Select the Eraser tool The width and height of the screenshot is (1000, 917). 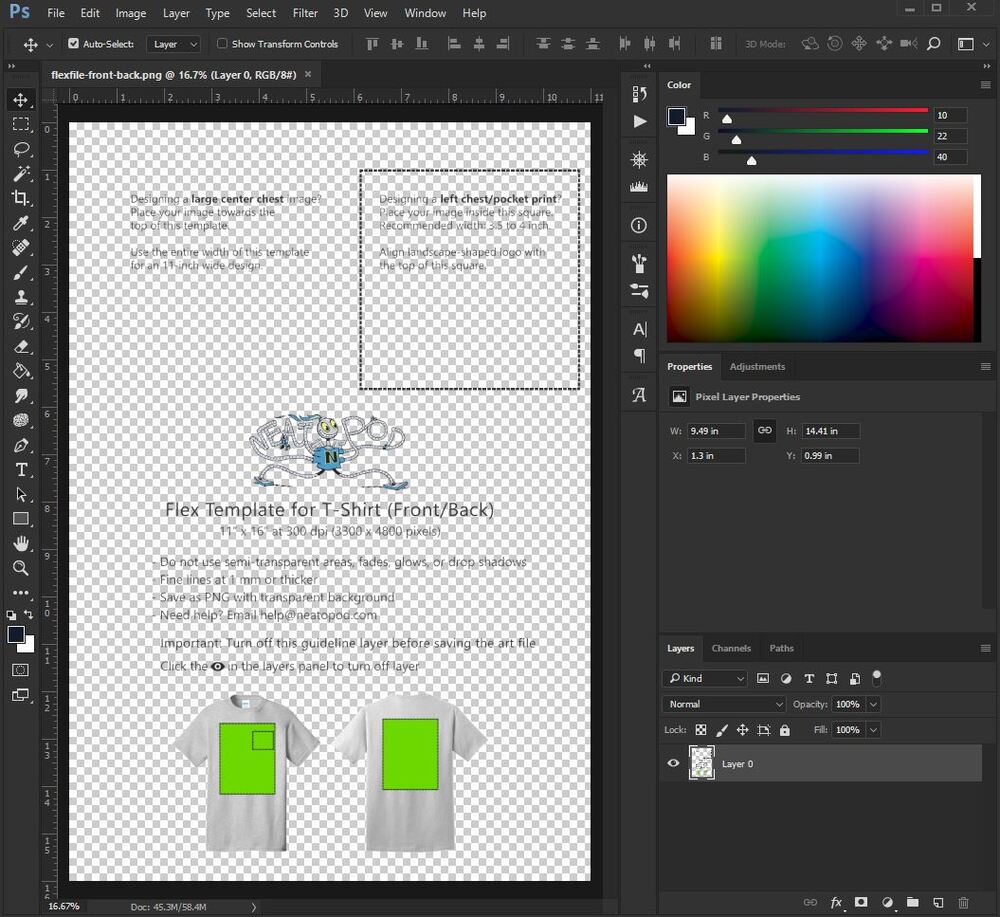pos(20,346)
